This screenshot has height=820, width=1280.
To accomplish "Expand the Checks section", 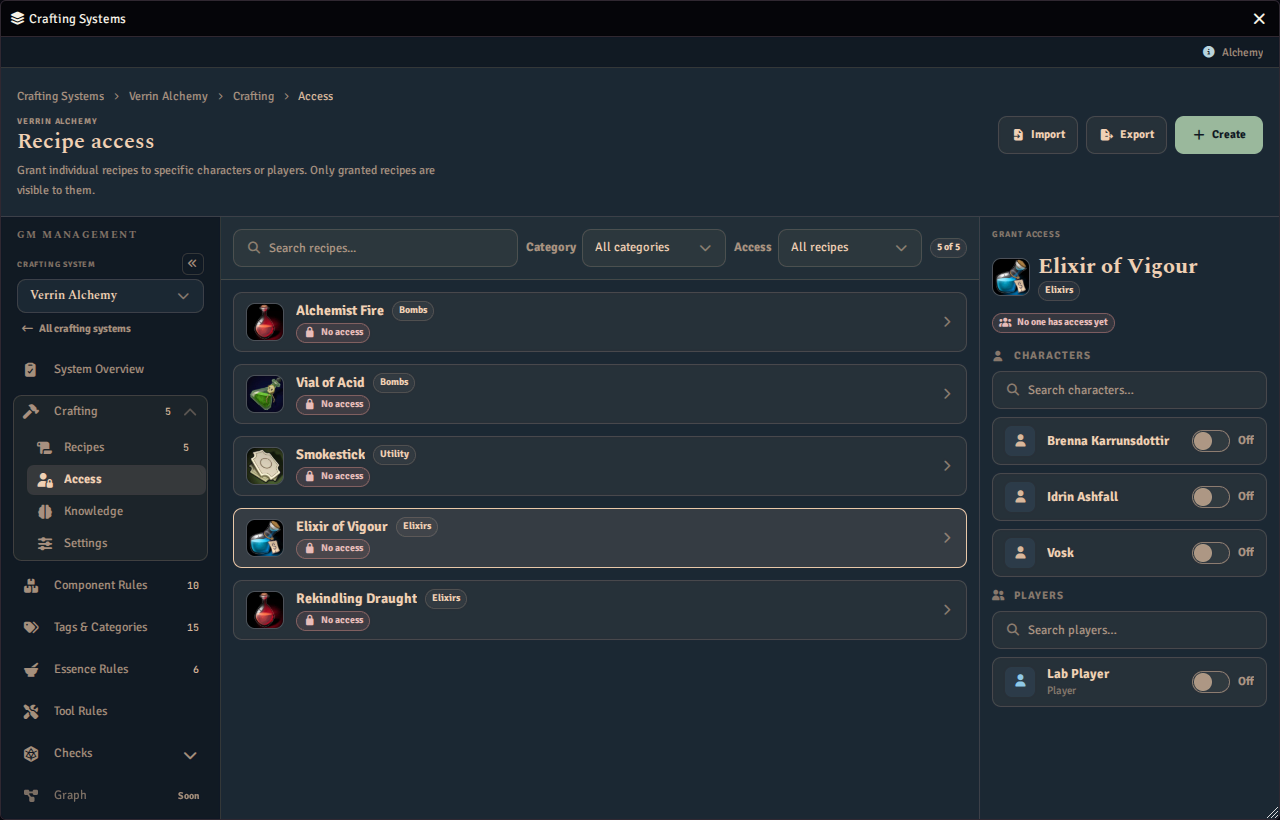I will point(190,755).
